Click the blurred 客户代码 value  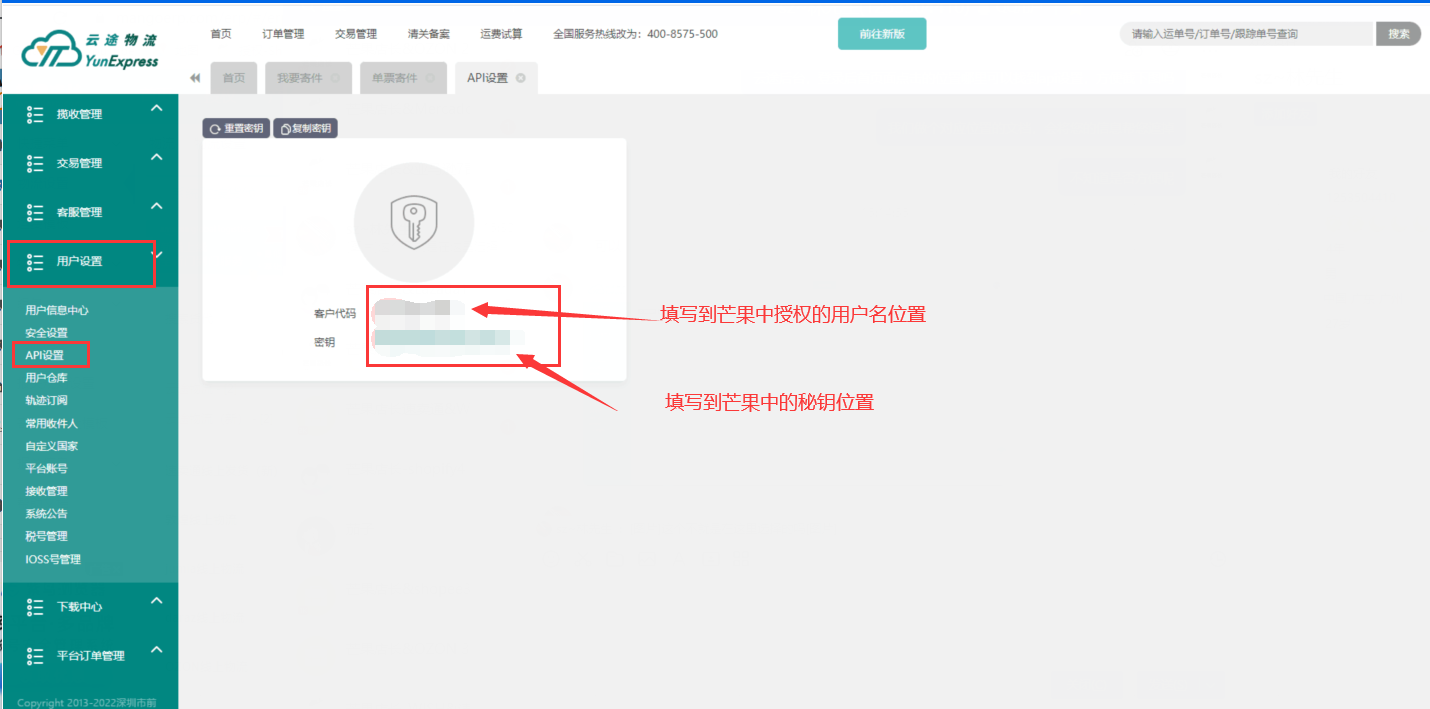pyautogui.click(x=420, y=311)
